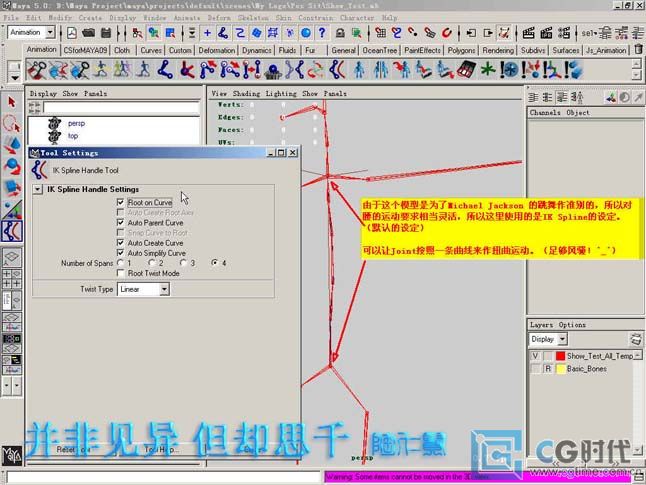Open the Animate menu in the menu bar
646x485 pixels.
pyautogui.click(x=187, y=18)
